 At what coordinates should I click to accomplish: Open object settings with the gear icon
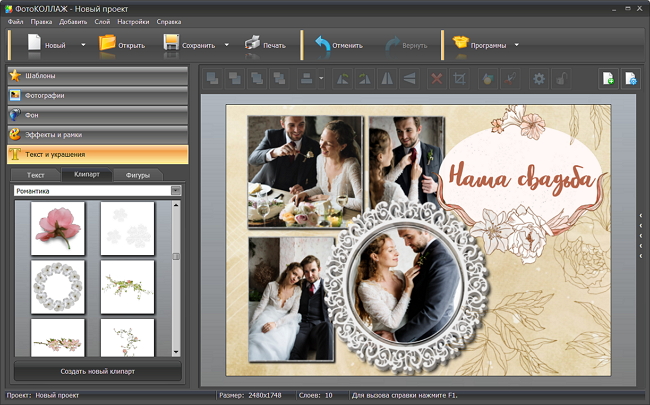coord(539,78)
